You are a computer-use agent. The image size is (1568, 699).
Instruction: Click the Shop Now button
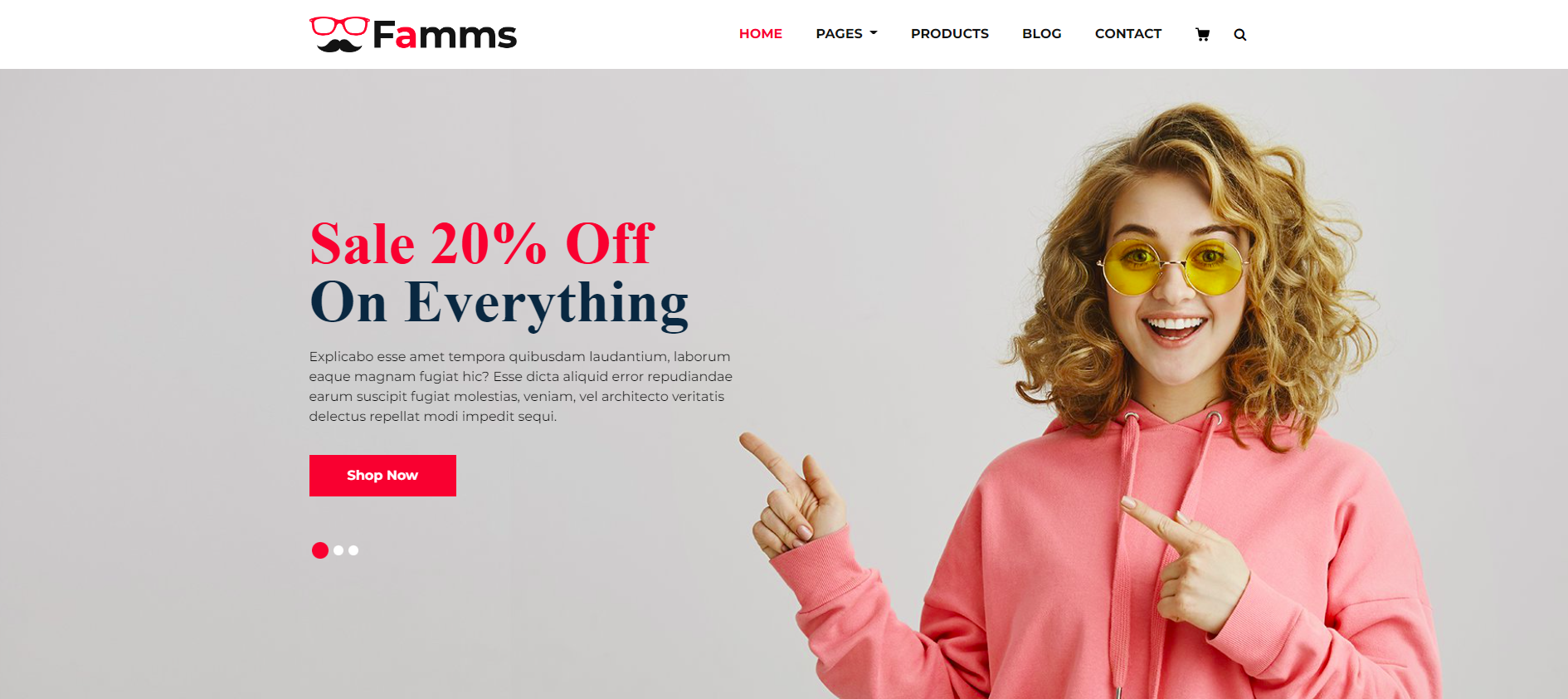click(382, 476)
